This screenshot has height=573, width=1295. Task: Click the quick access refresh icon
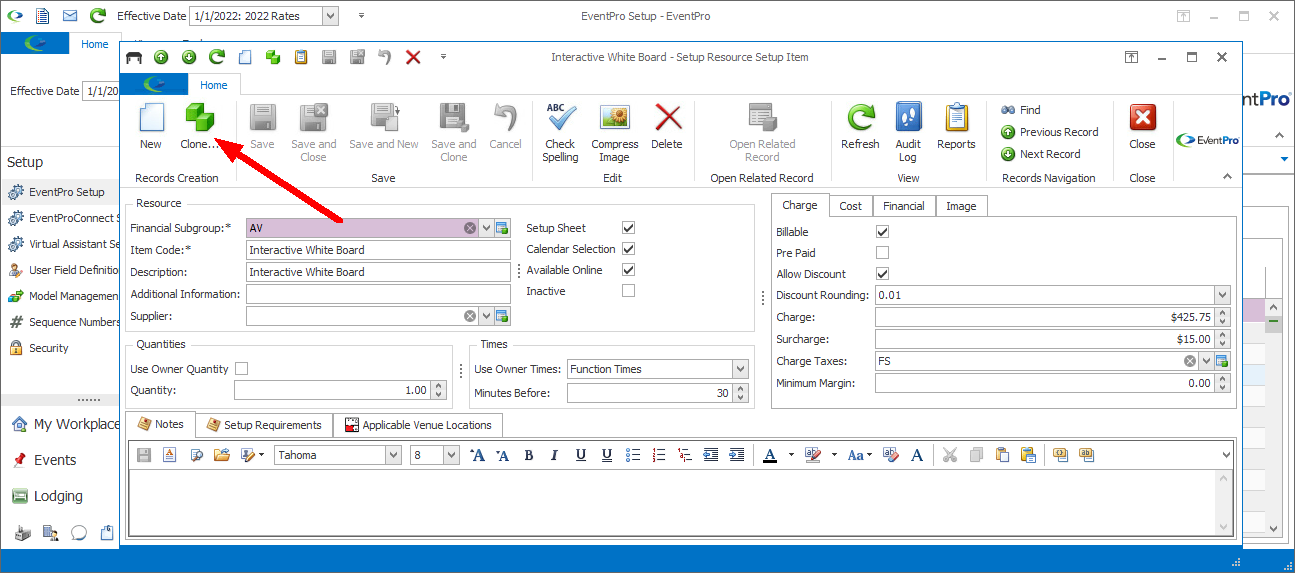point(217,57)
